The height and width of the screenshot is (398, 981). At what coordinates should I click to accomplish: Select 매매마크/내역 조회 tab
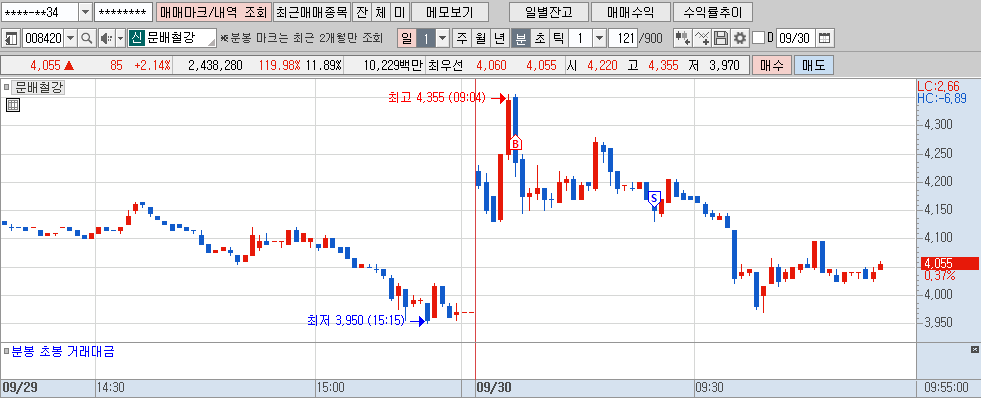click(x=213, y=12)
